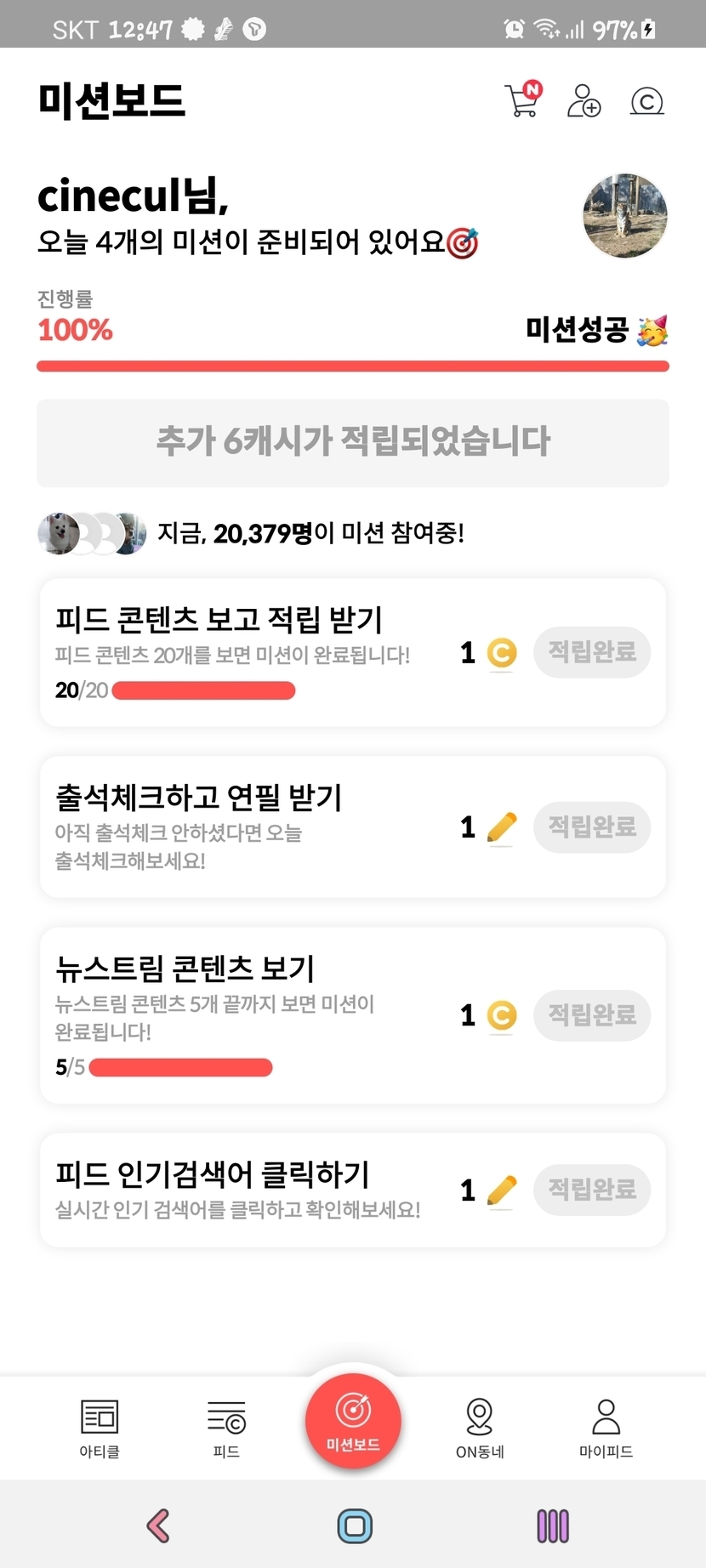
Task: Open the Android recent apps button
Action: point(552,1525)
